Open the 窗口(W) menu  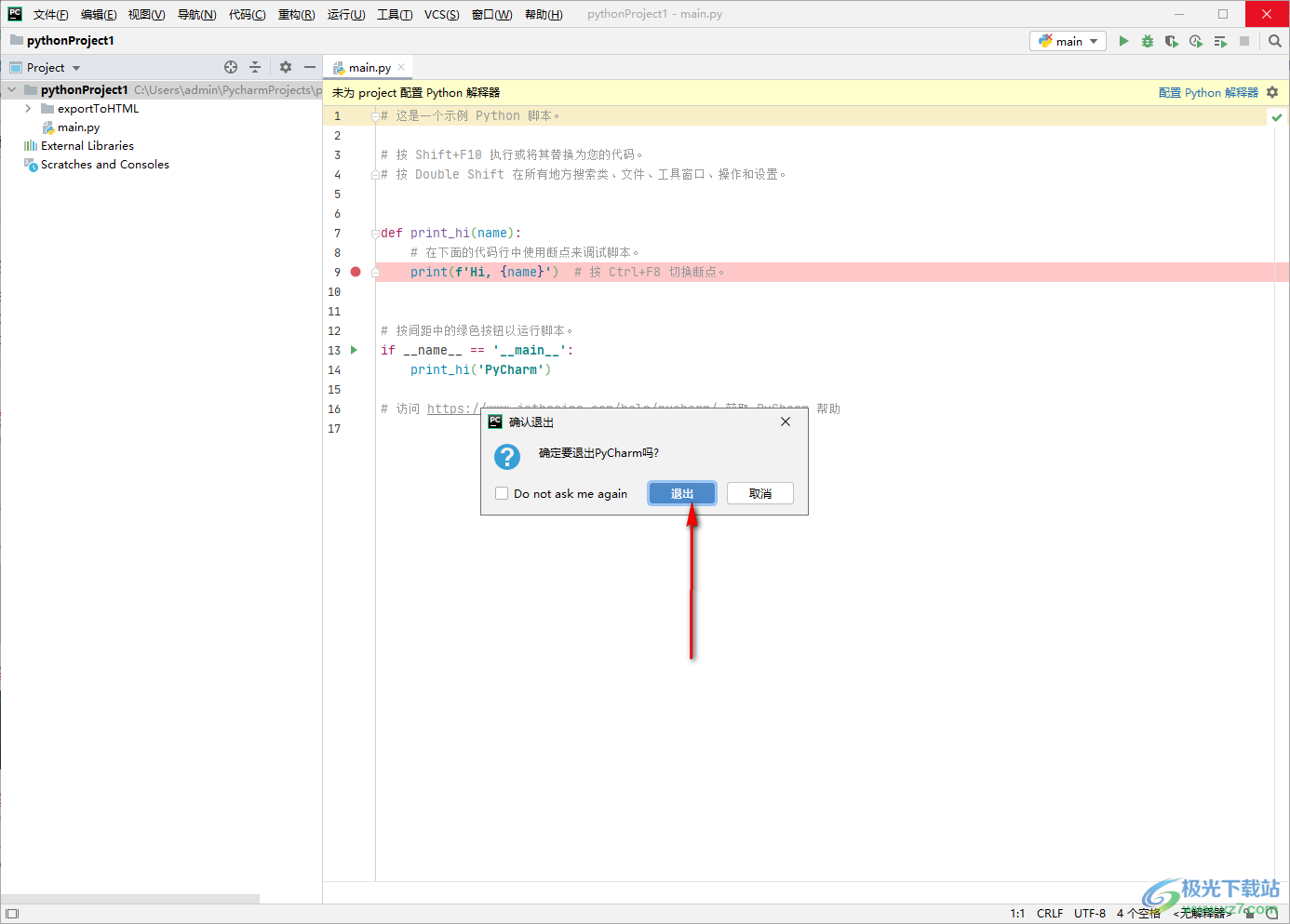pos(491,14)
